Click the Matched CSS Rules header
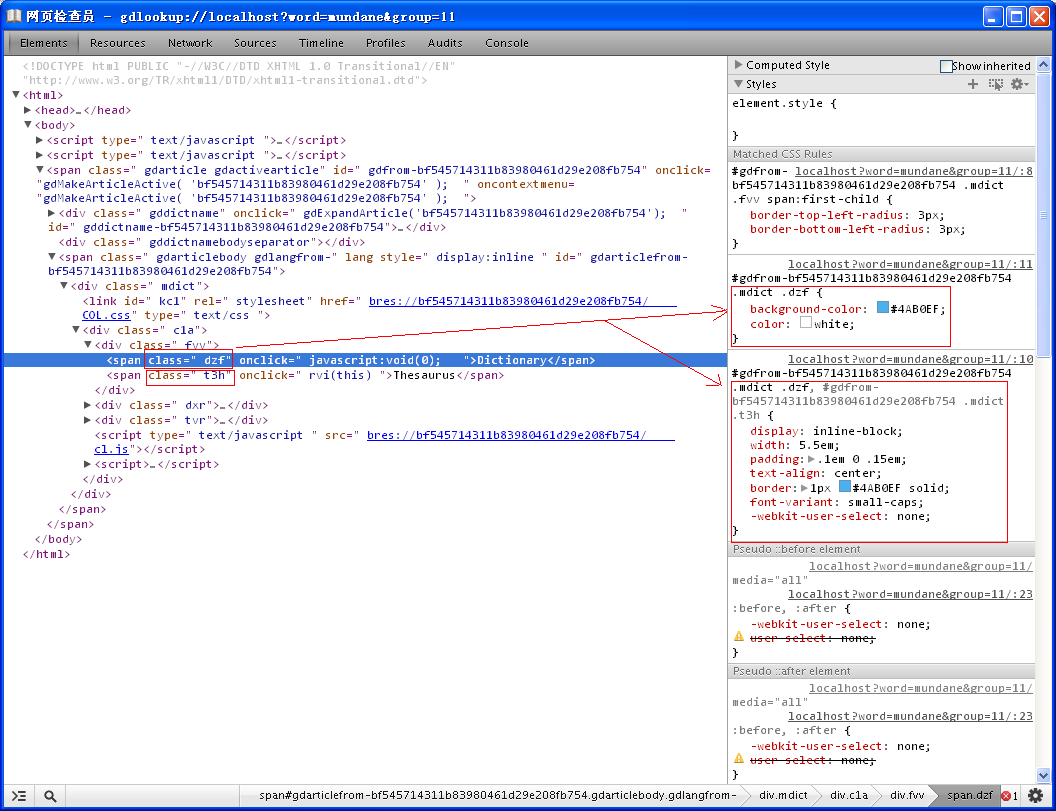This screenshot has height=811, width=1056. pos(881,154)
